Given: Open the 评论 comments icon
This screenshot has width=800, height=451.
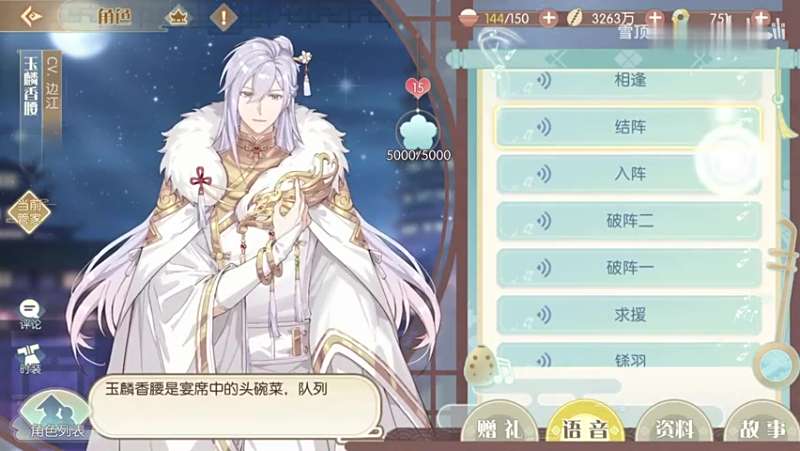Looking at the screenshot, I should pos(31,315).
